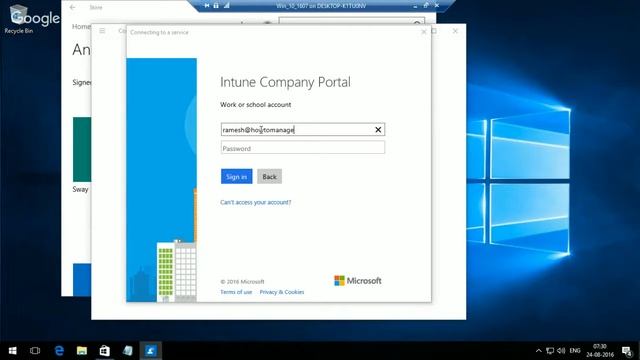Open "Can't access your account?" link
The image size is (640, 360).
[256, 202]
